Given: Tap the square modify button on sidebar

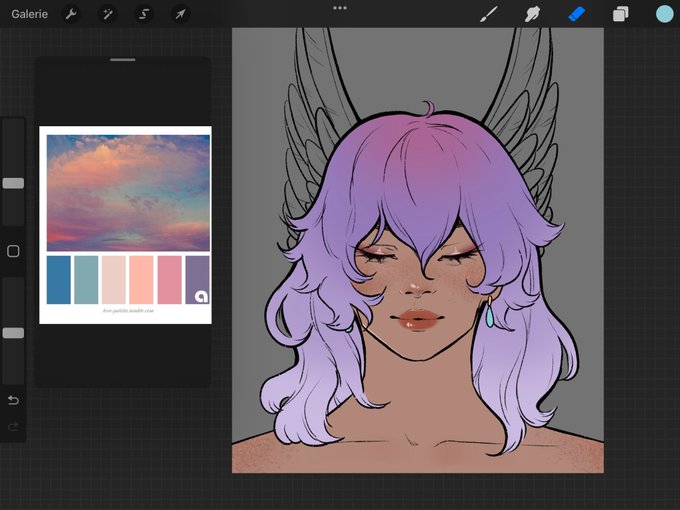Looking at the screenshot, I should point(13,251).
